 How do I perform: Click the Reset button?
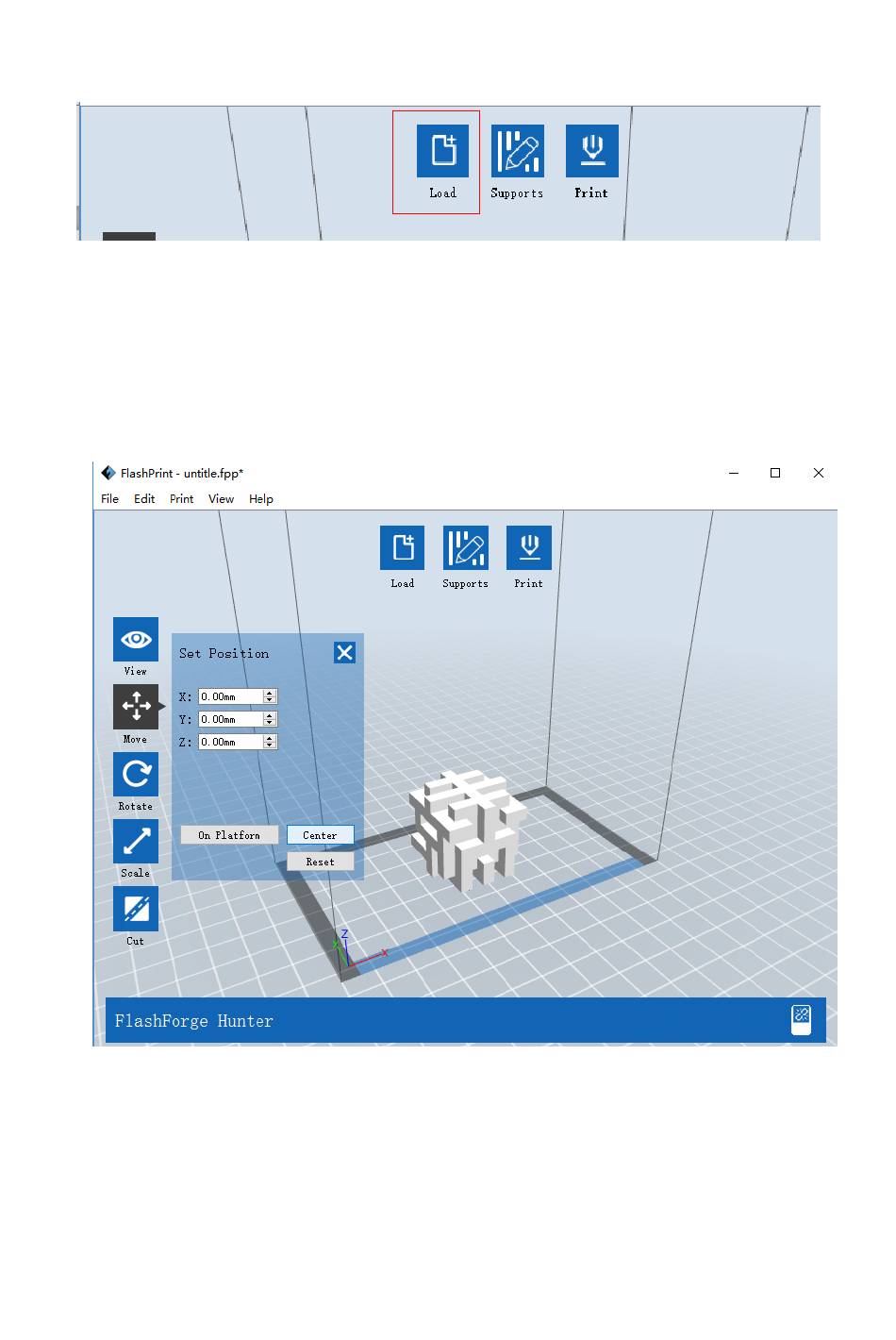tap(321, 862)
